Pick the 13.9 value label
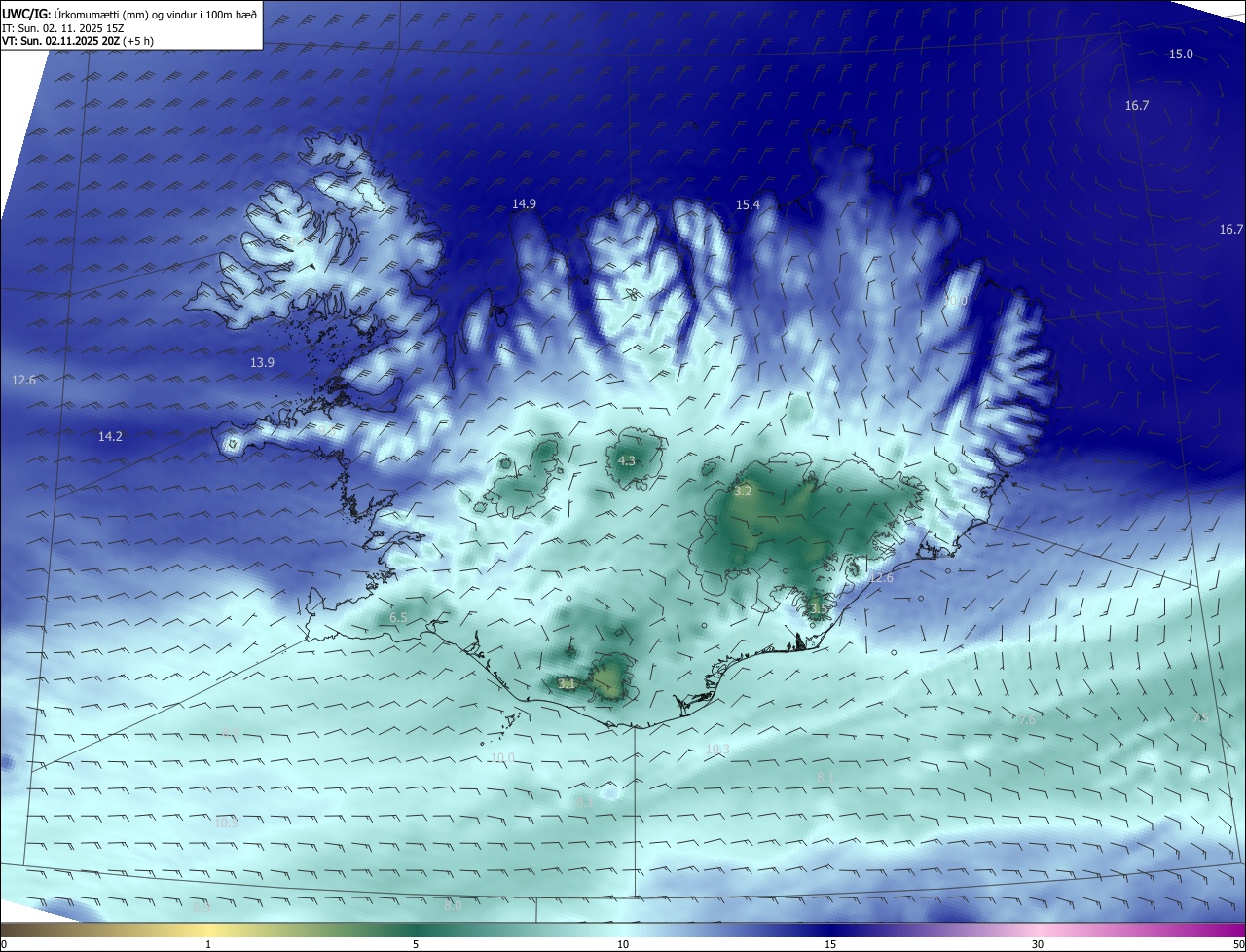 click(262, 362)
